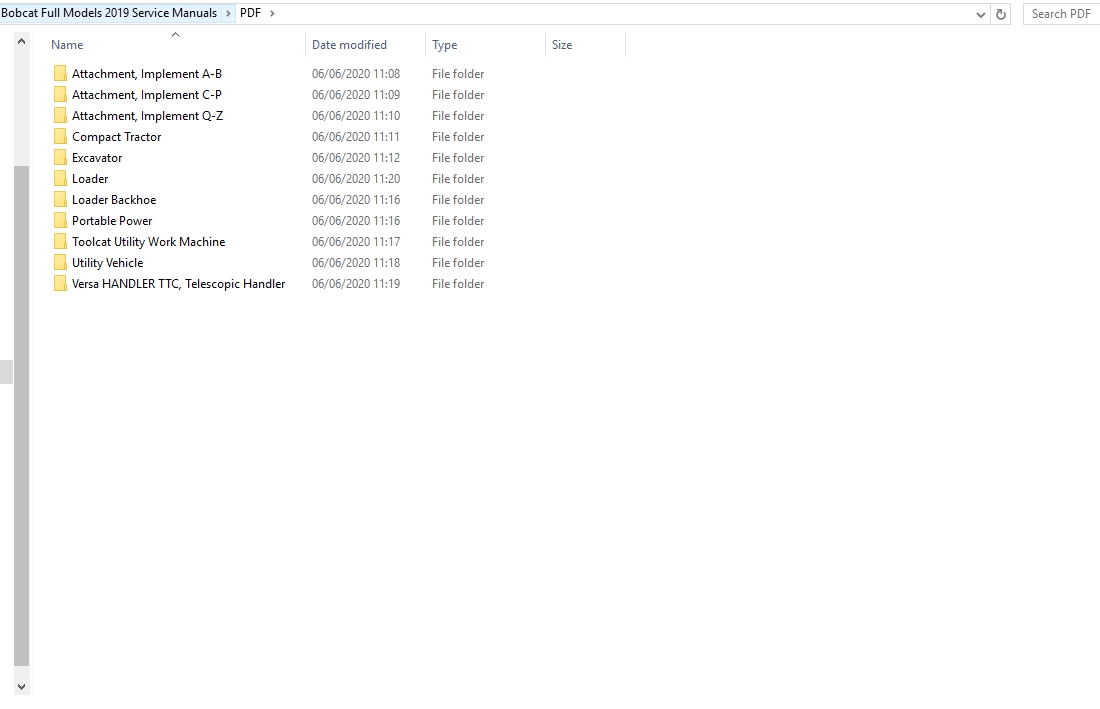The height and width of the screenshot is (709, 1100).
Task: Select the Attachment, Implement Q-Z name
Action: click(147, 116)
